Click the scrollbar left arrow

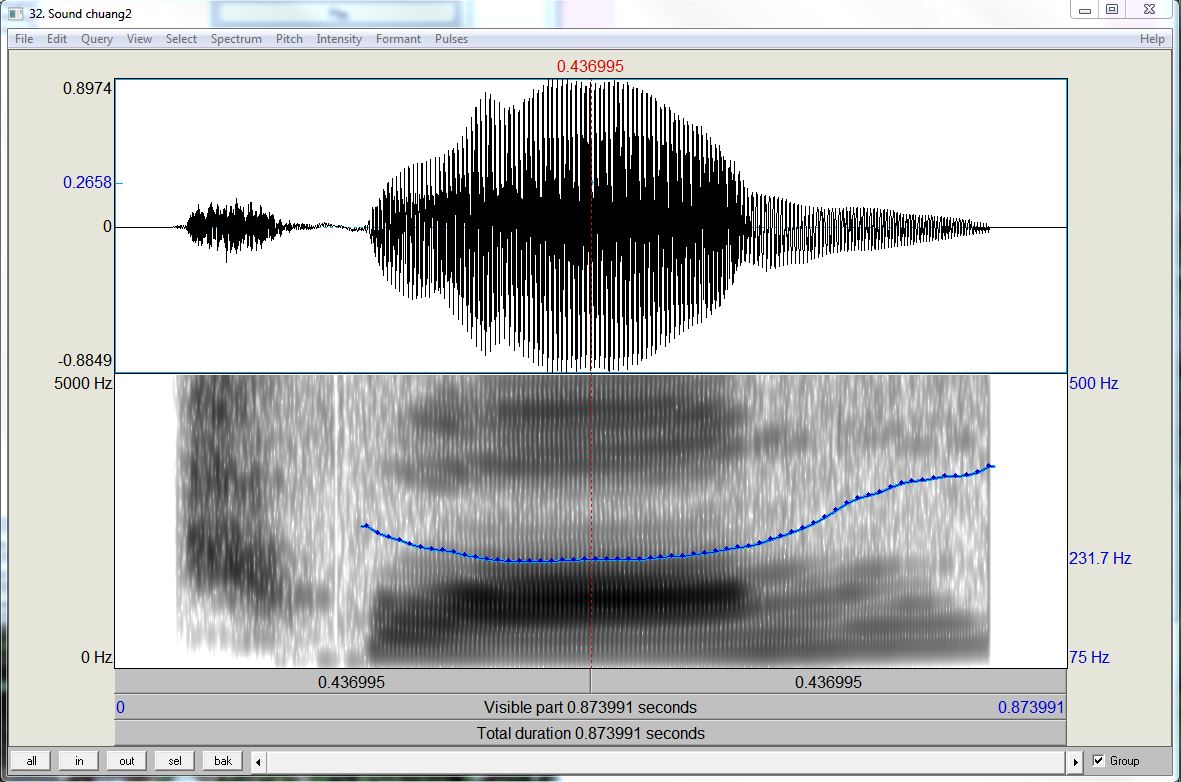(x=258, y=762)
